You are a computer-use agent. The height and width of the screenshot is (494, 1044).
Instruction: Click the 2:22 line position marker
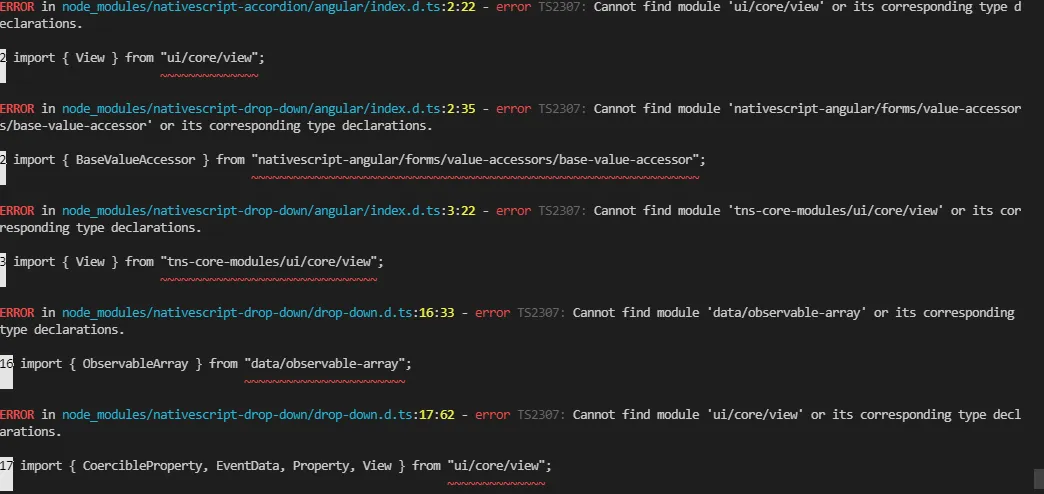pyautogui.click(x=461, y=7)
